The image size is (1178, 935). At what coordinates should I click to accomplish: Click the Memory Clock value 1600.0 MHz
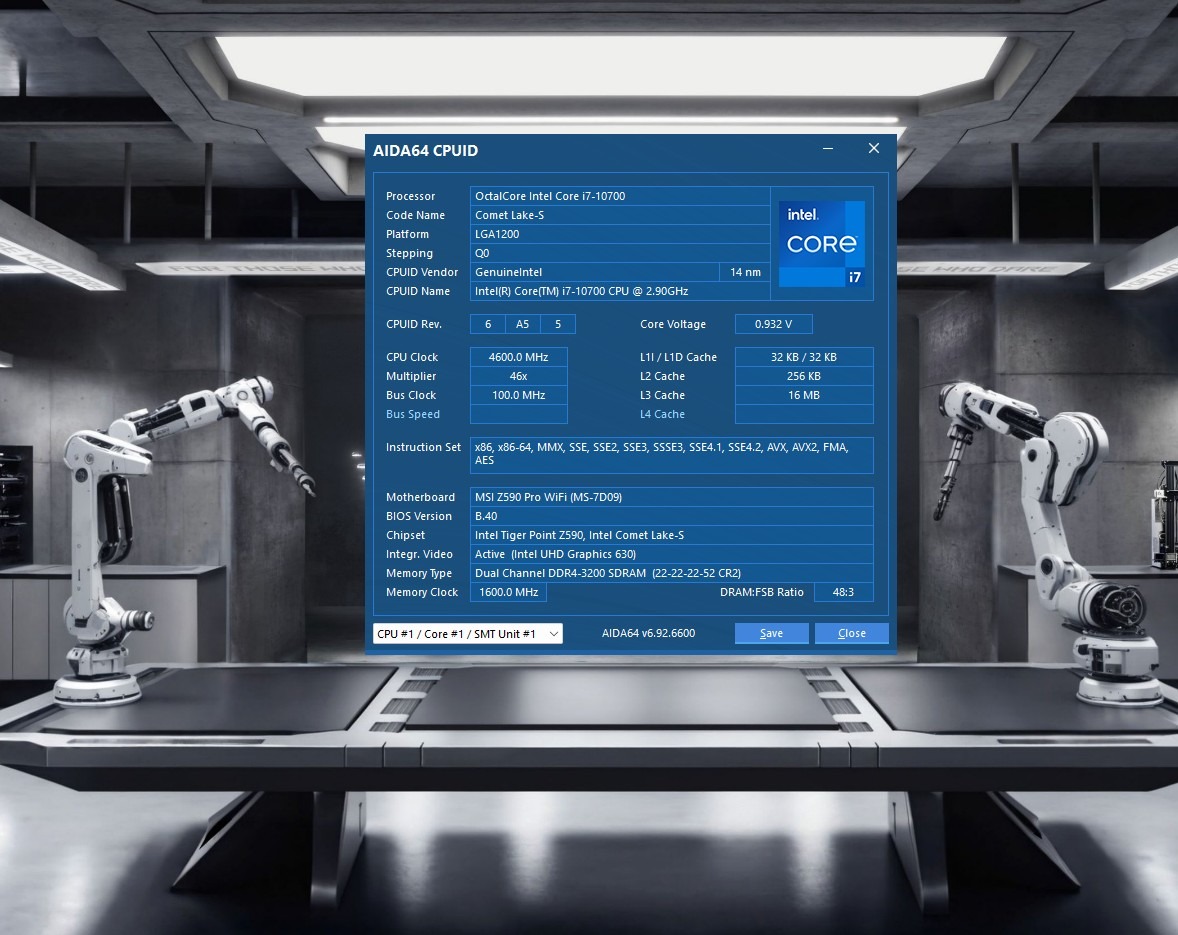509,593
